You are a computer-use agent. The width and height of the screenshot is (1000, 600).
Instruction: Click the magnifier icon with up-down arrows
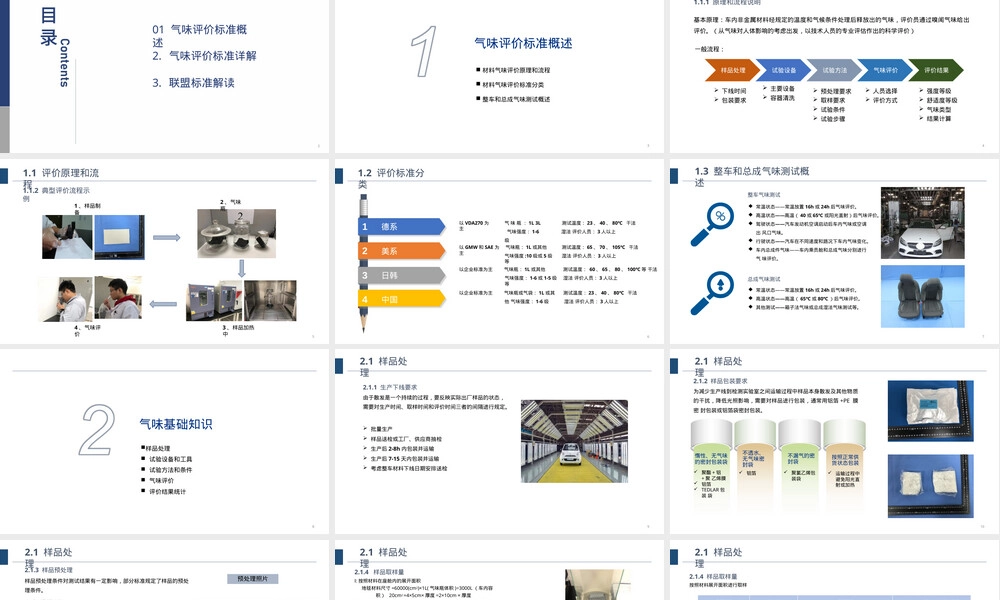(x=713, y=293)
